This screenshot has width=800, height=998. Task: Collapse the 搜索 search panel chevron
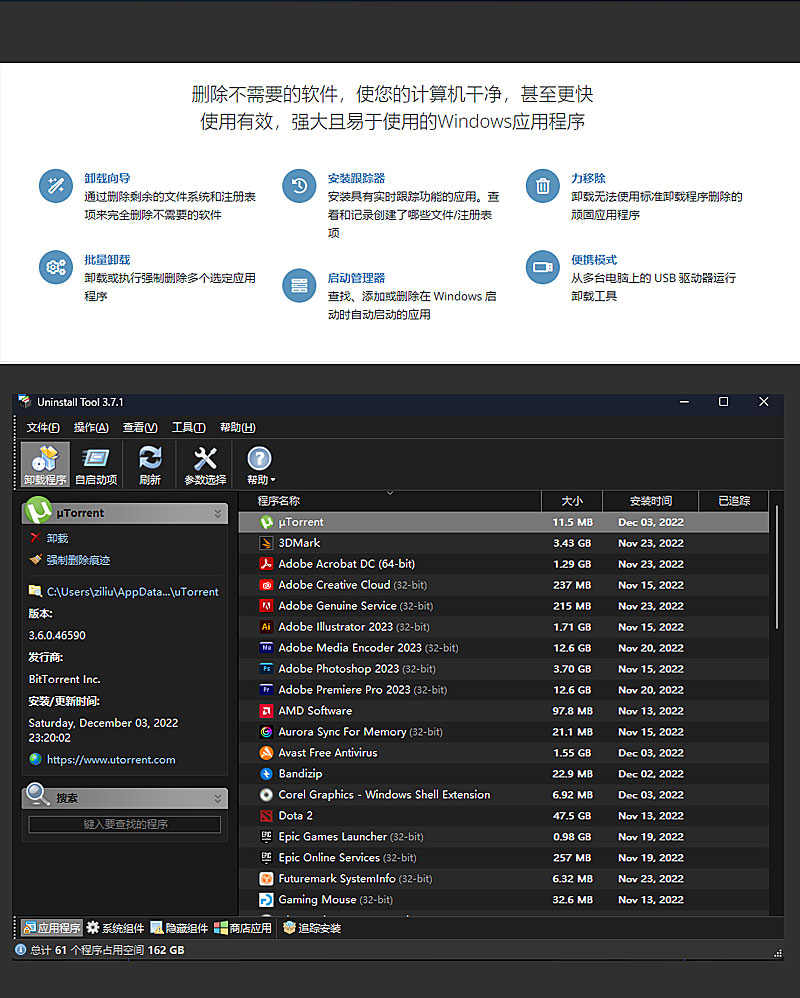click(218, 798)
